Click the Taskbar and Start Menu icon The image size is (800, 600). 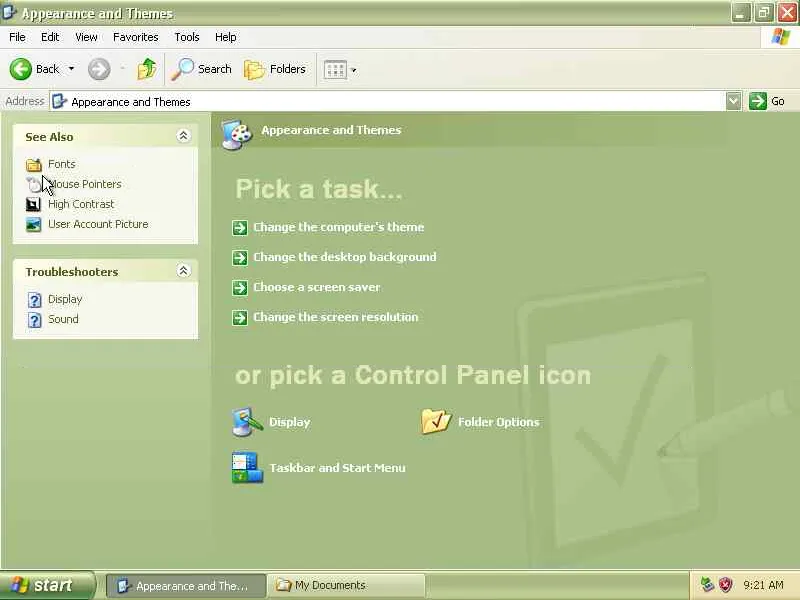click(x=247, y=467)
